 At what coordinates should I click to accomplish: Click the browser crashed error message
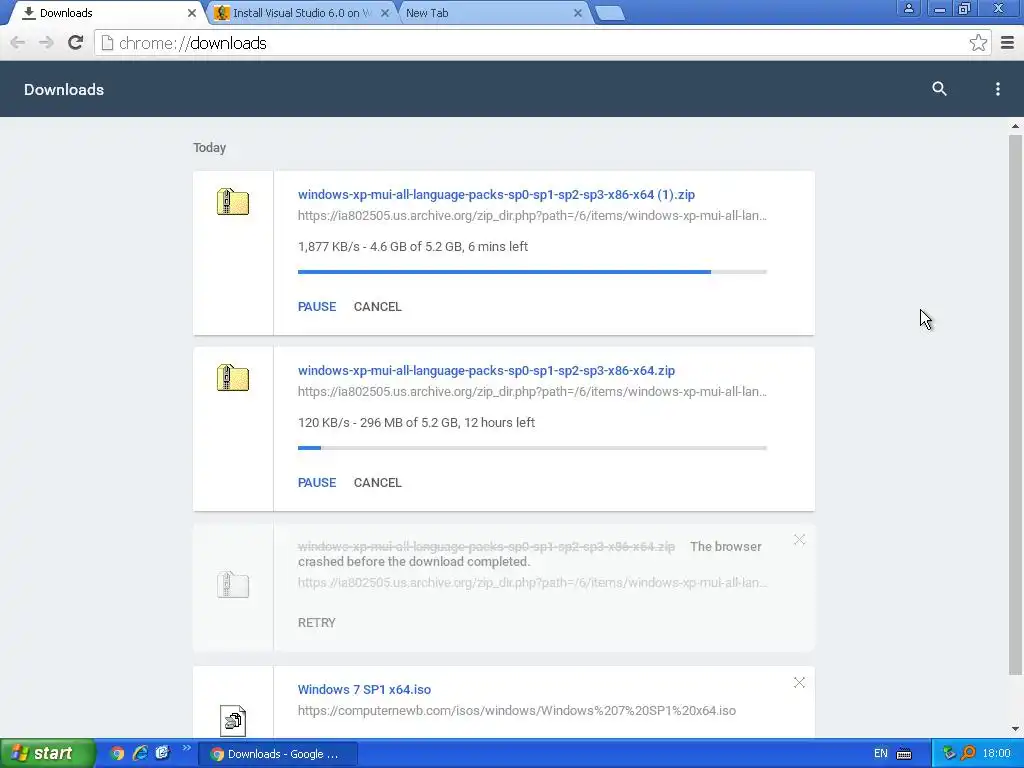[530, 554]
